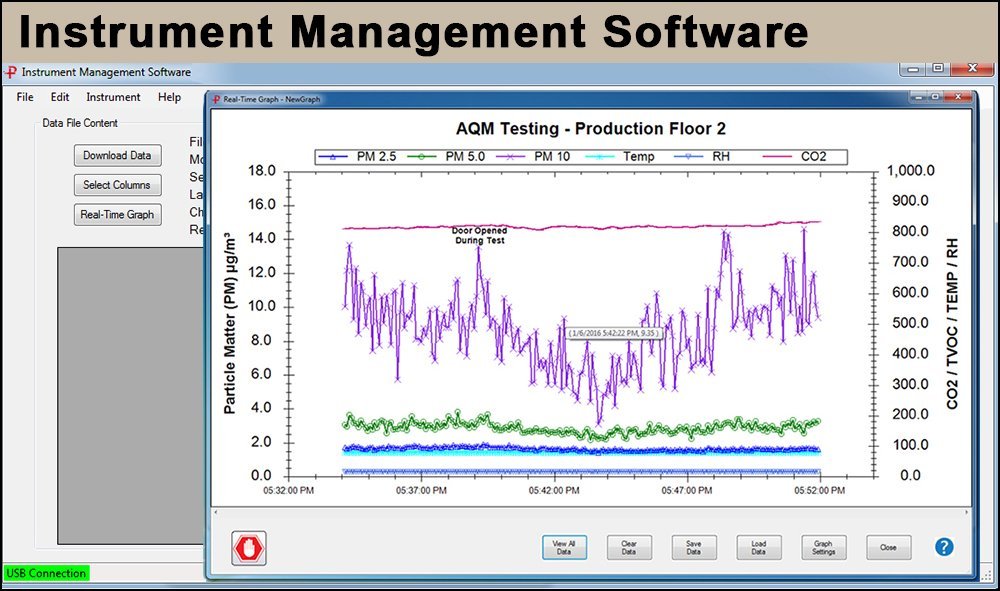The height and width of the screenshot is (591, 1000).
Task: Click the Real-Time Graph window title icon
Action: pyautogui.click(x=215, y=99)
